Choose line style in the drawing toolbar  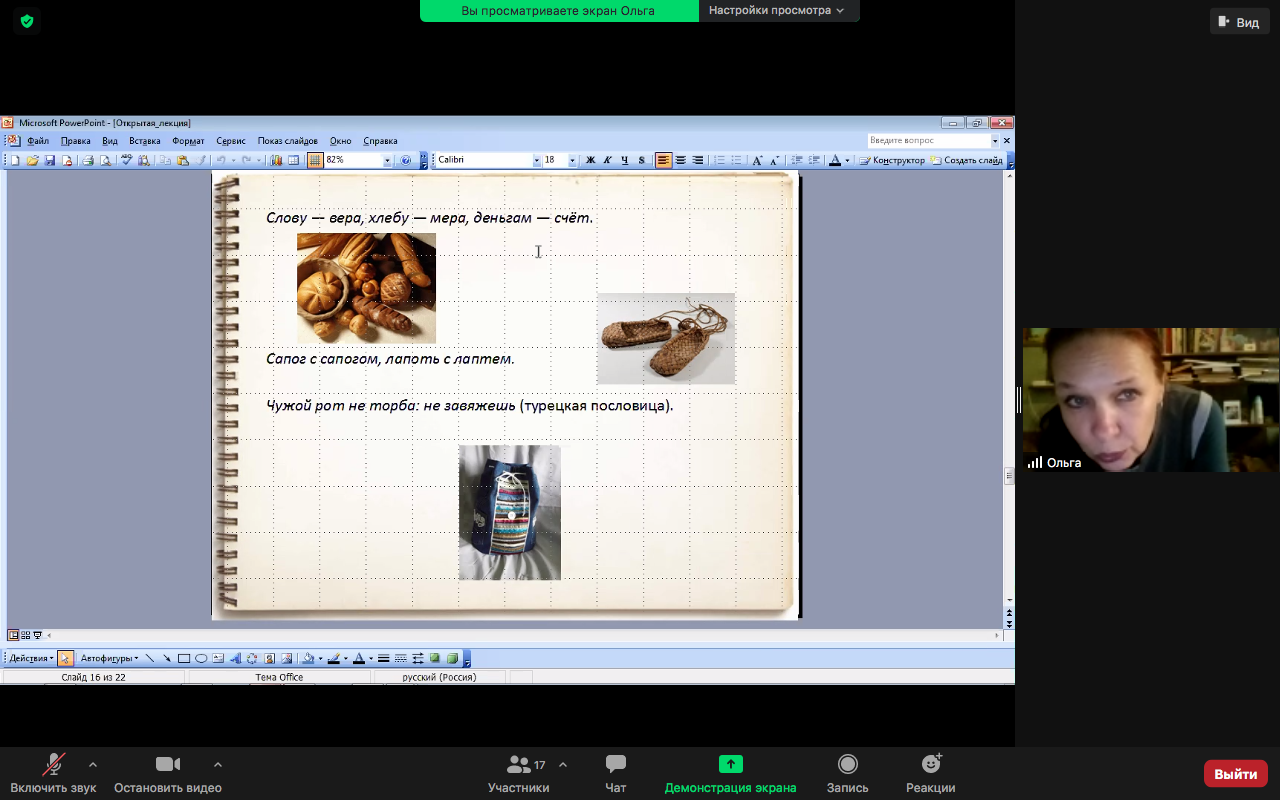(383, 658)
